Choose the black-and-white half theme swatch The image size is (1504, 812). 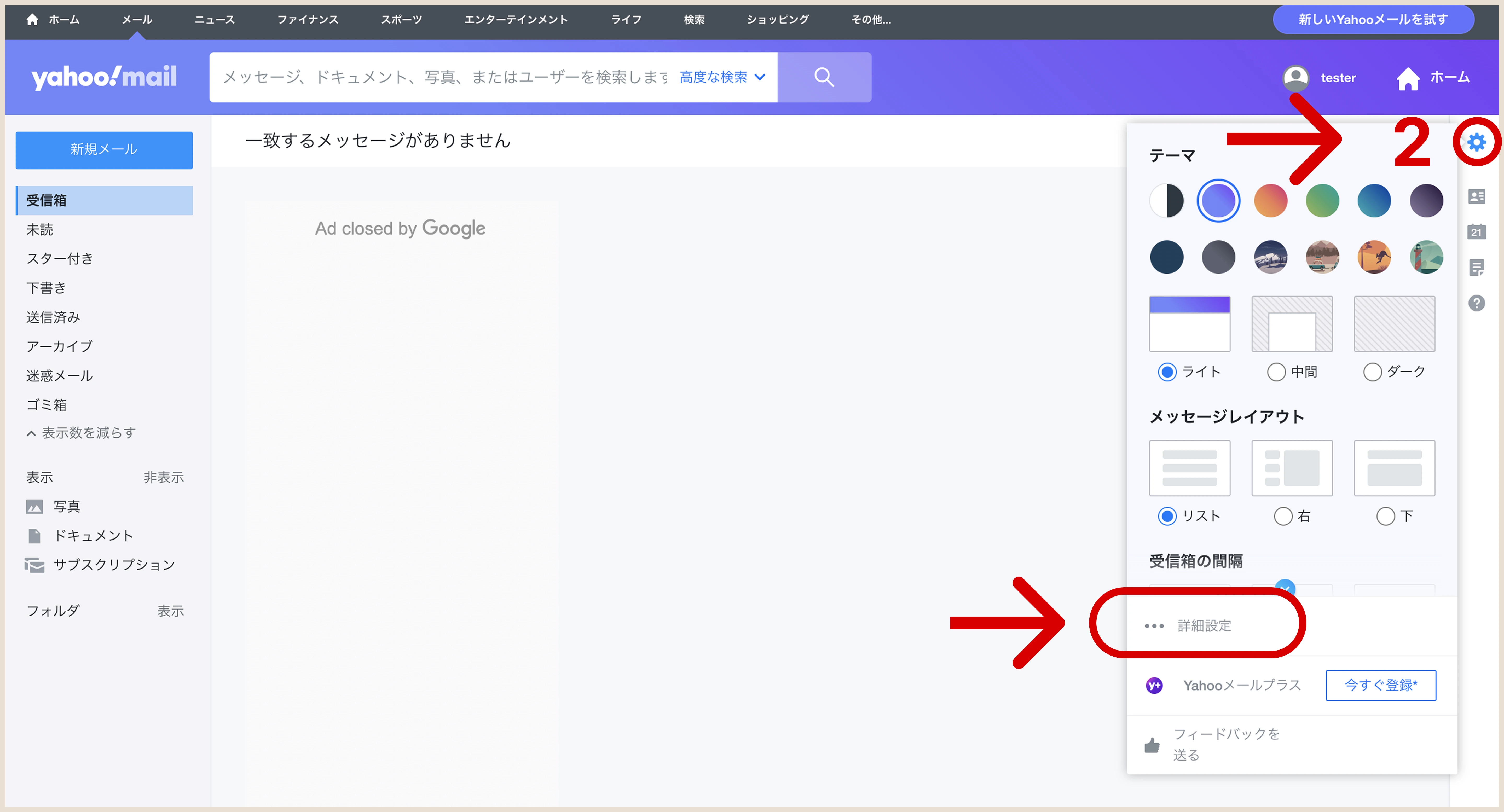(1166, 201)
